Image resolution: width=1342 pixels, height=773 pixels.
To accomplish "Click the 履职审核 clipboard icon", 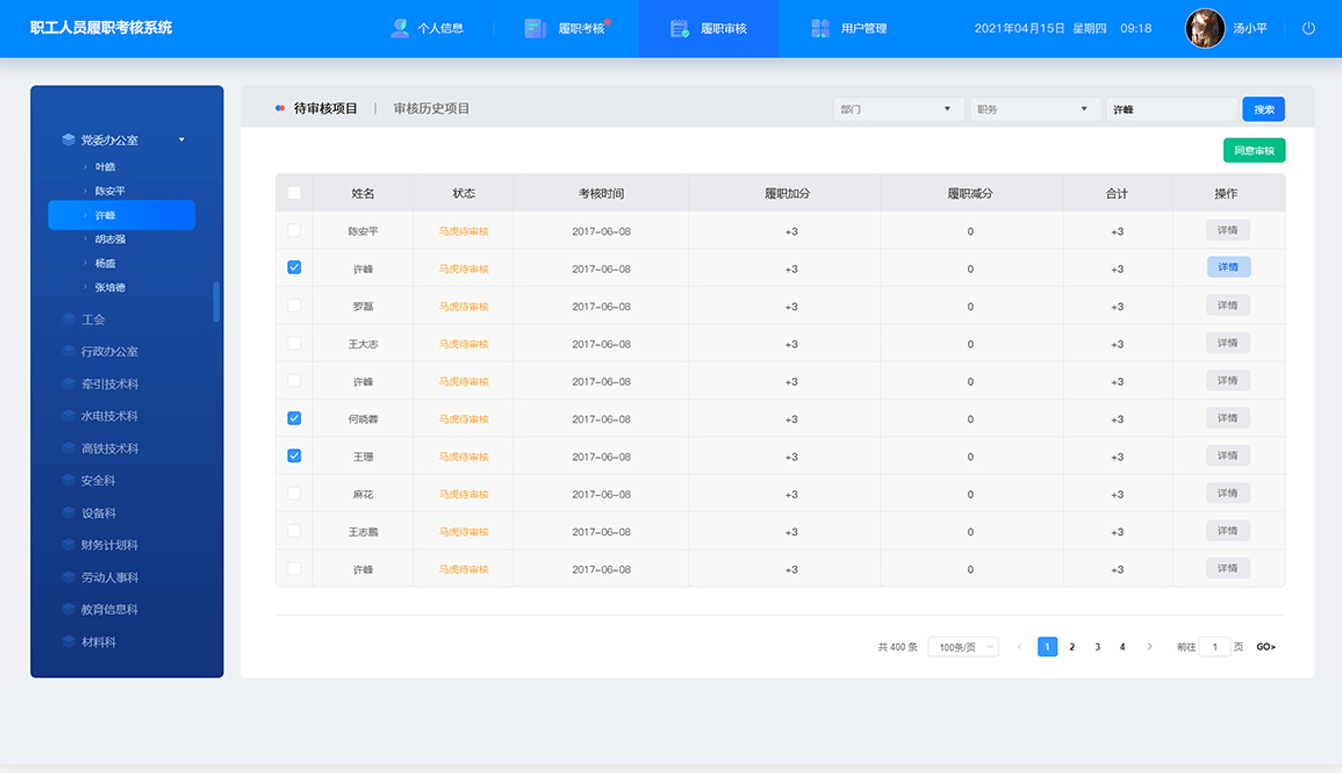I will [x=680, y=28].
